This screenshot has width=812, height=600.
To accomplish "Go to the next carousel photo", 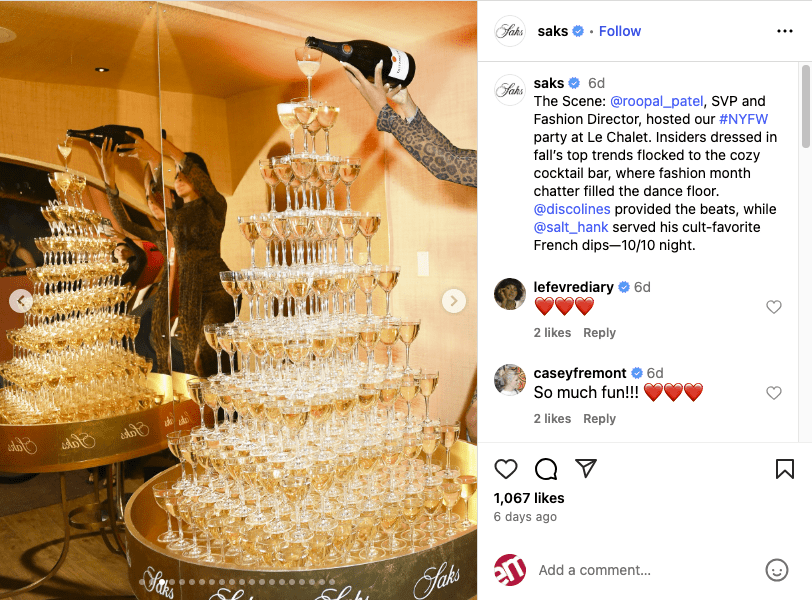I will [x=454, y=301].
